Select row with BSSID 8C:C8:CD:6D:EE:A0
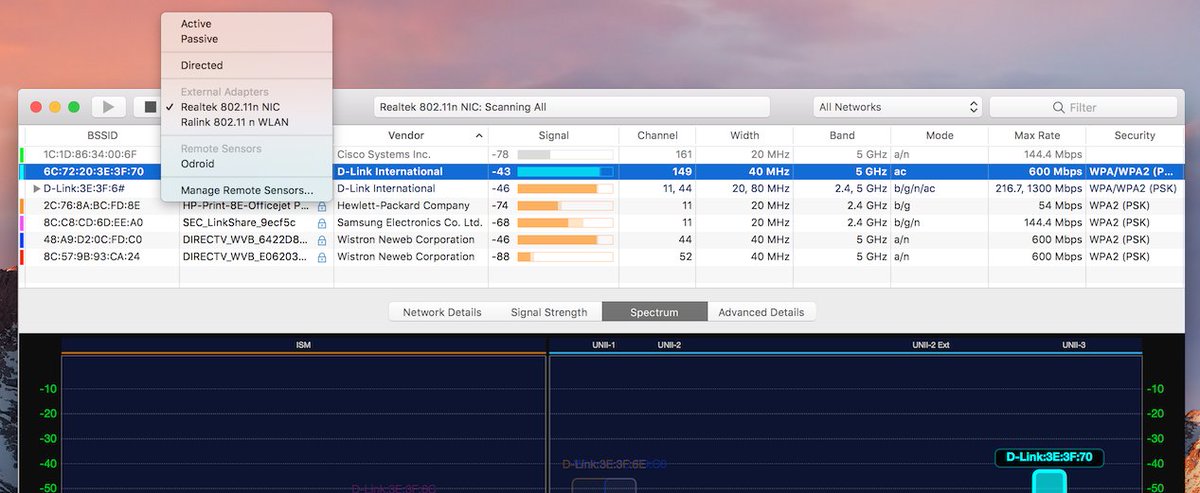1200x493 pixels. pos(602,223)
